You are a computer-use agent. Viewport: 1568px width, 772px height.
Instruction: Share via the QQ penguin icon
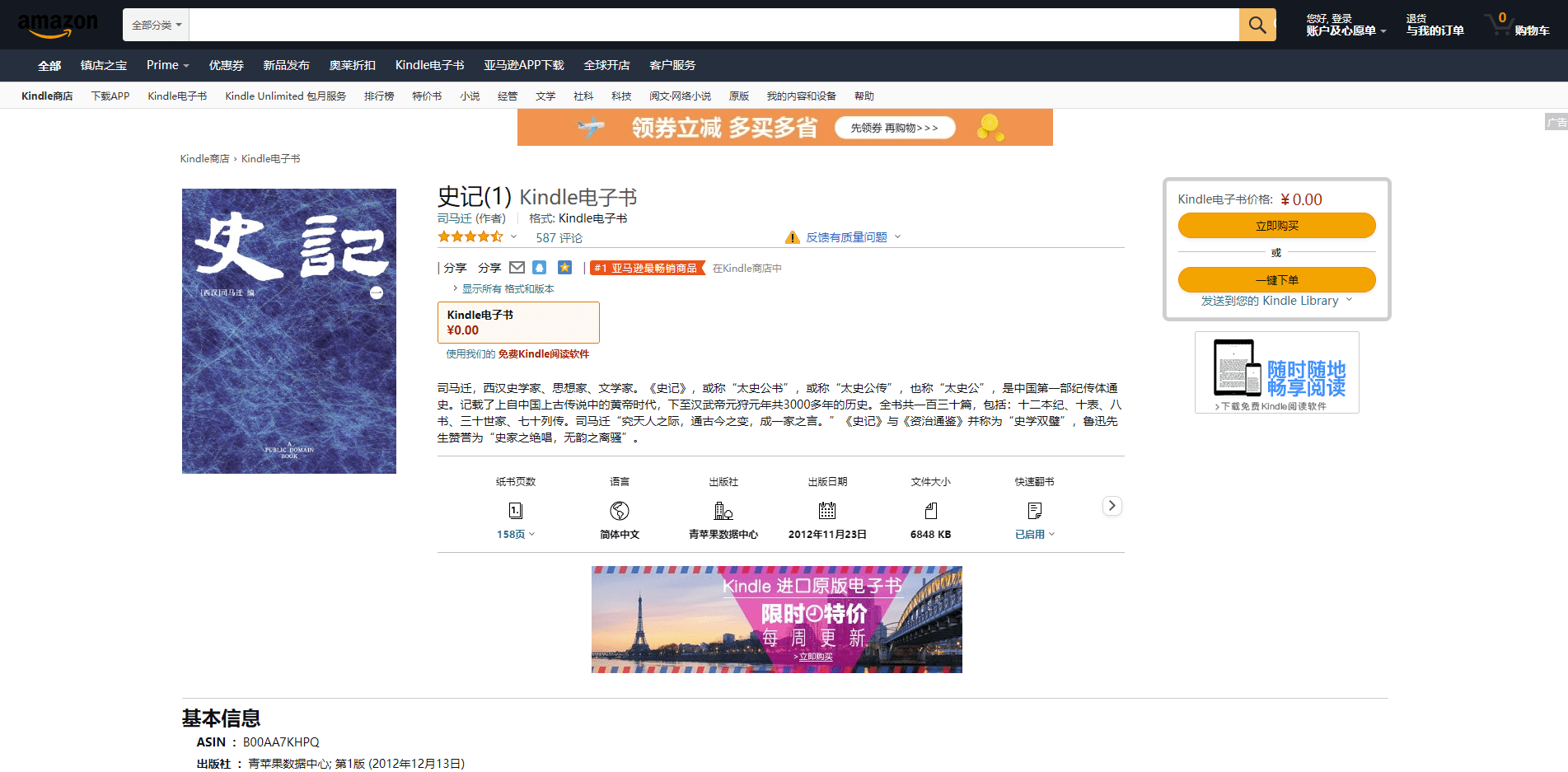(x=540, y=268)
